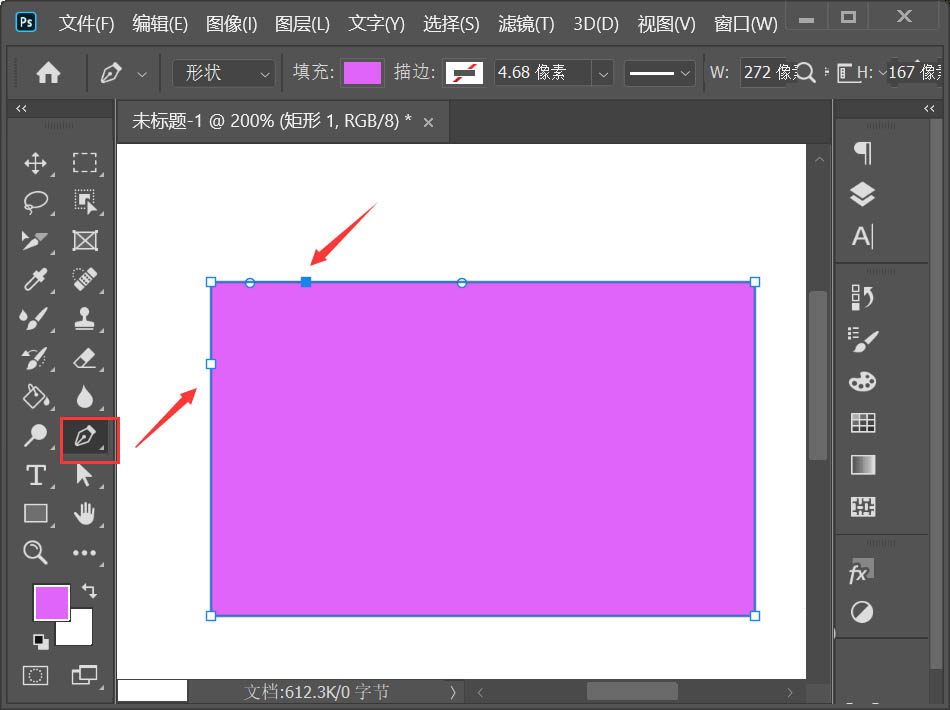Select the Move tool

point(35,163)
